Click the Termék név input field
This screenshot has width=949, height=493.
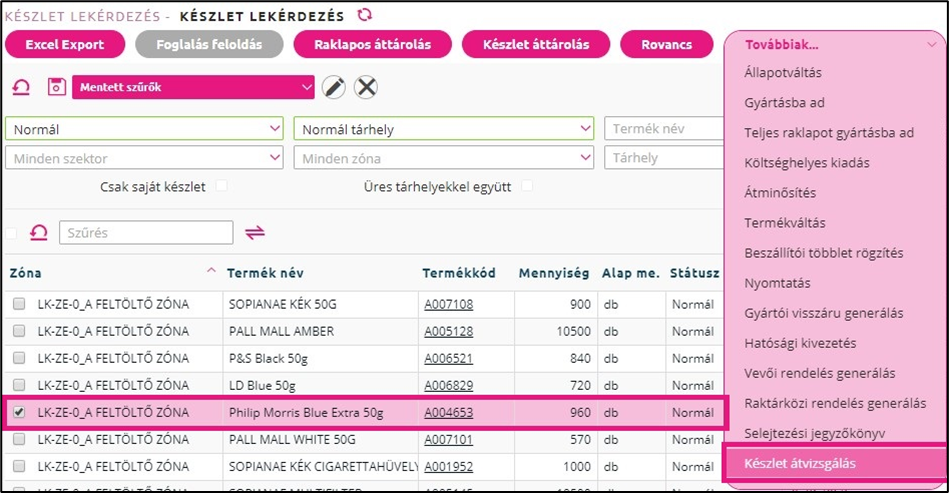tap(664, 129)
